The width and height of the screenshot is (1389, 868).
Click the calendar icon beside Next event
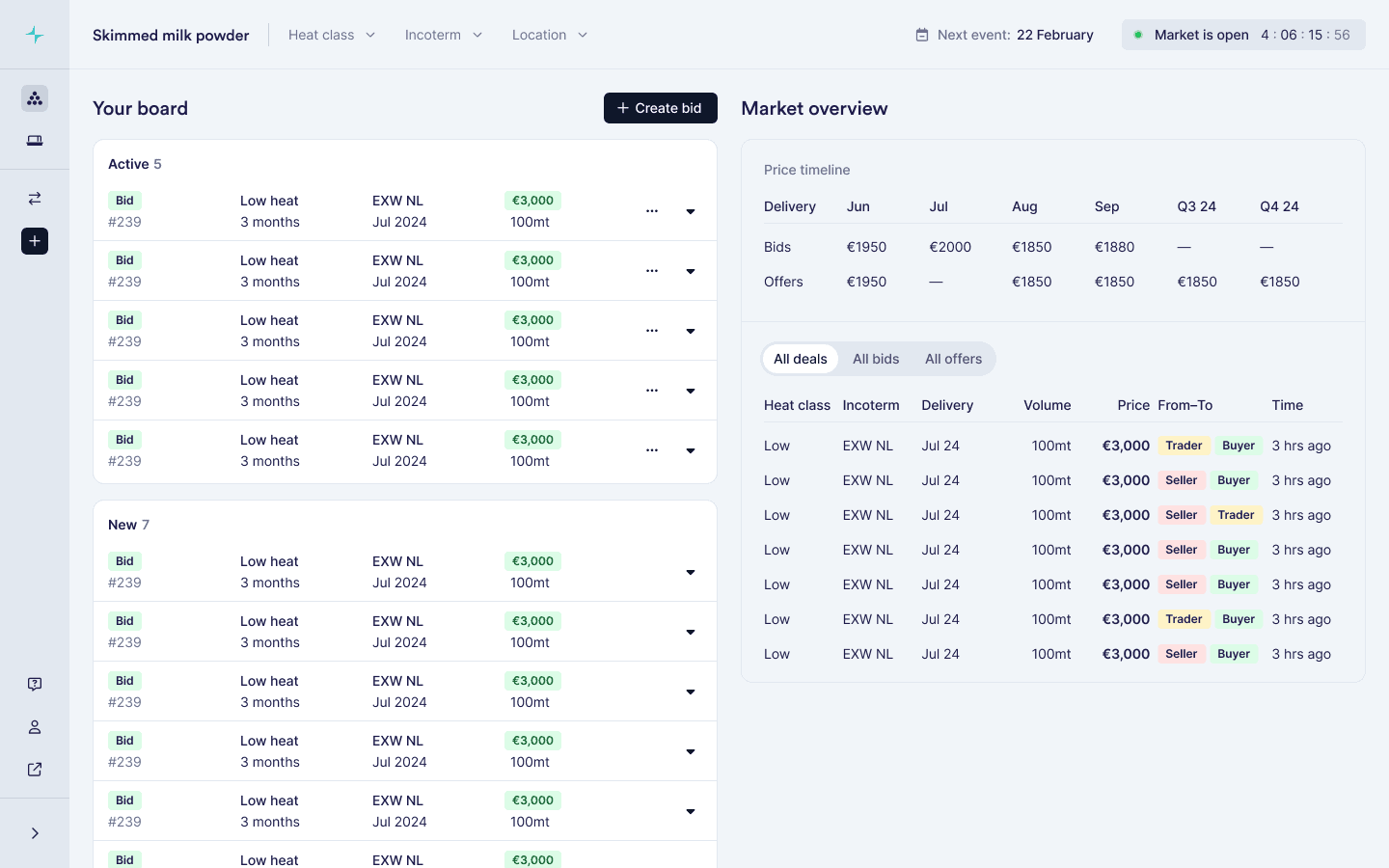[922, 35]
